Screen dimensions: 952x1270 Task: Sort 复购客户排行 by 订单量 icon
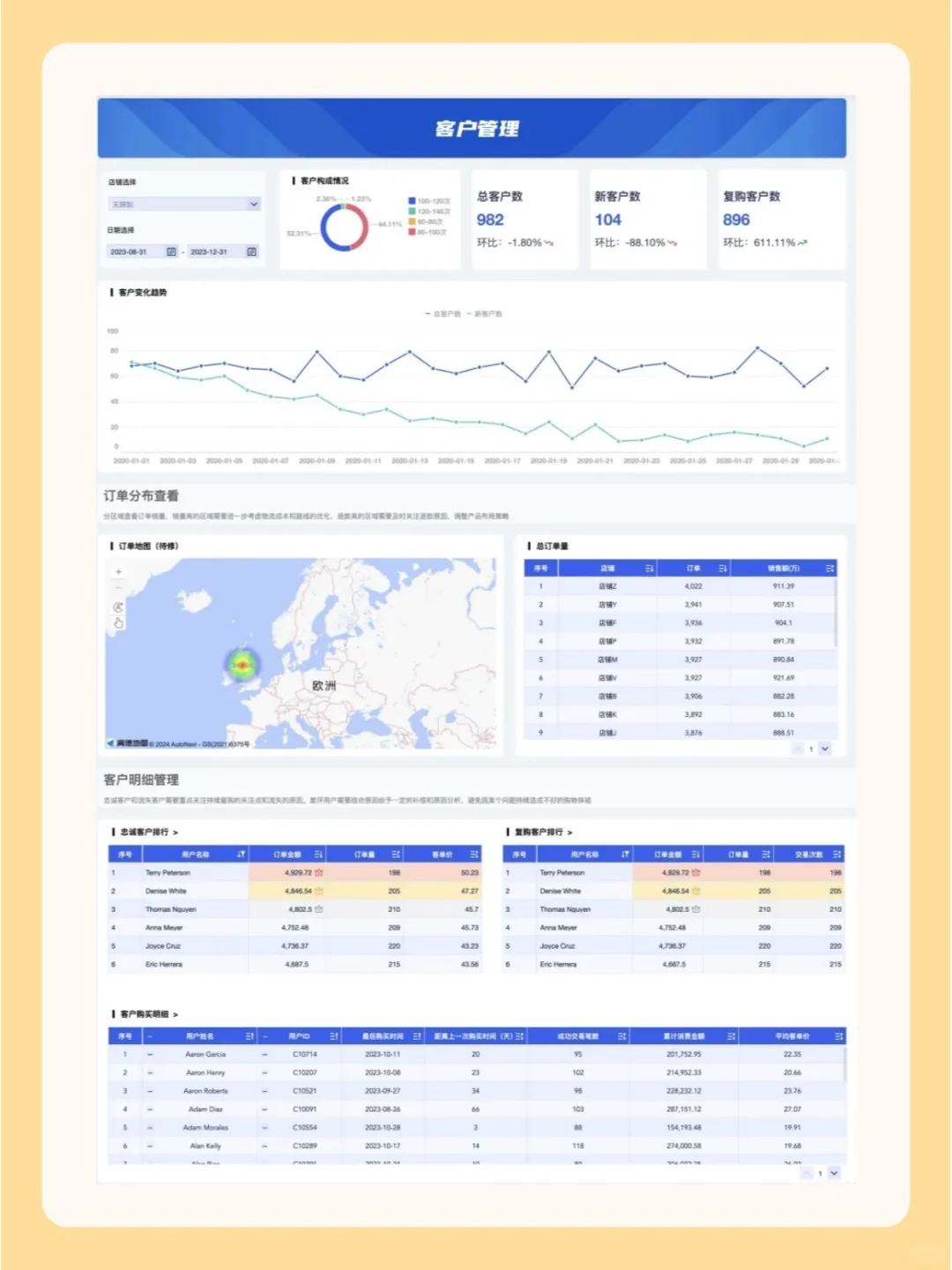(x=766, y=855)
